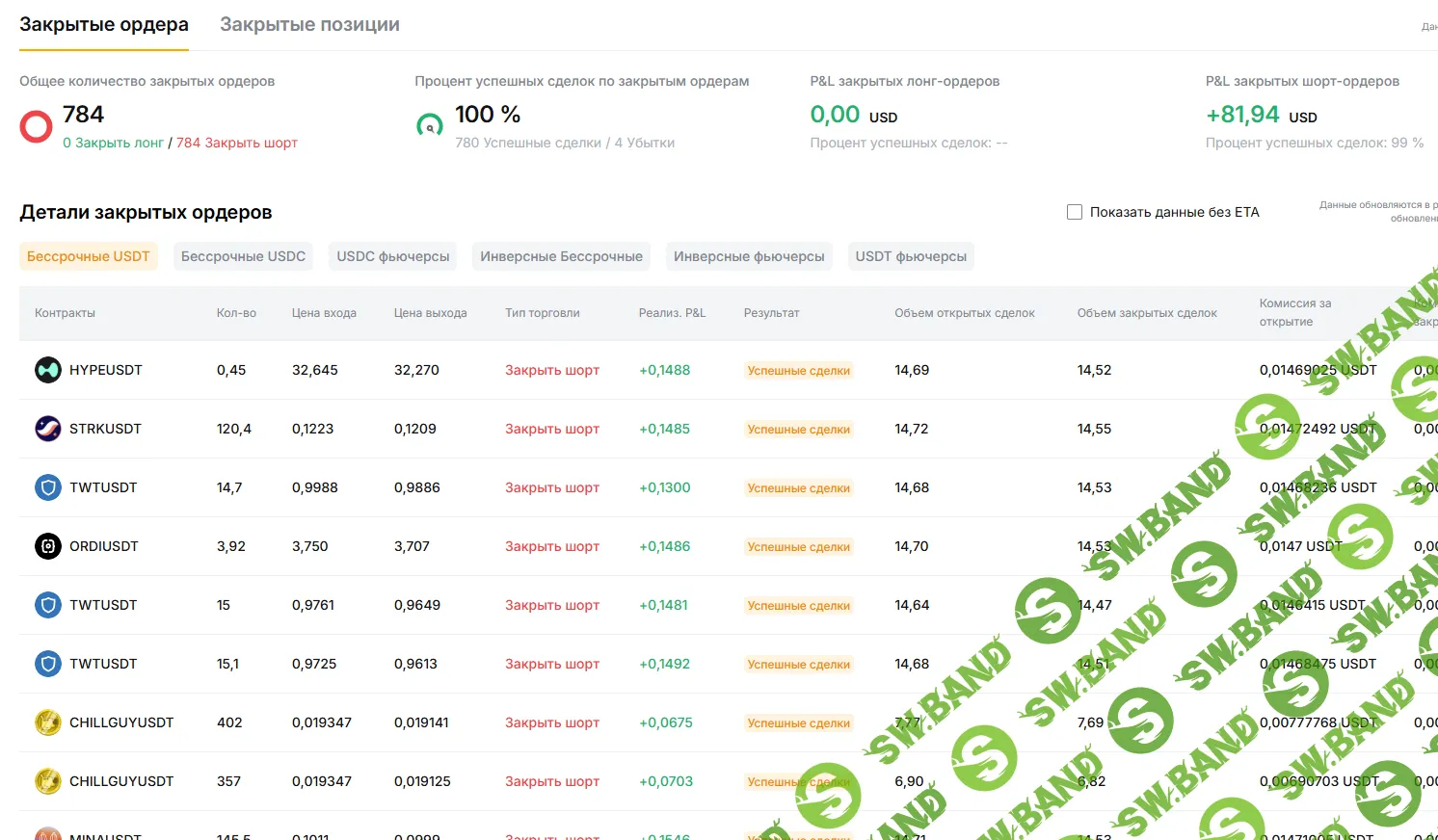Click TWTUSDT shield icon in the 0,9761 entry row

(48, 605)
